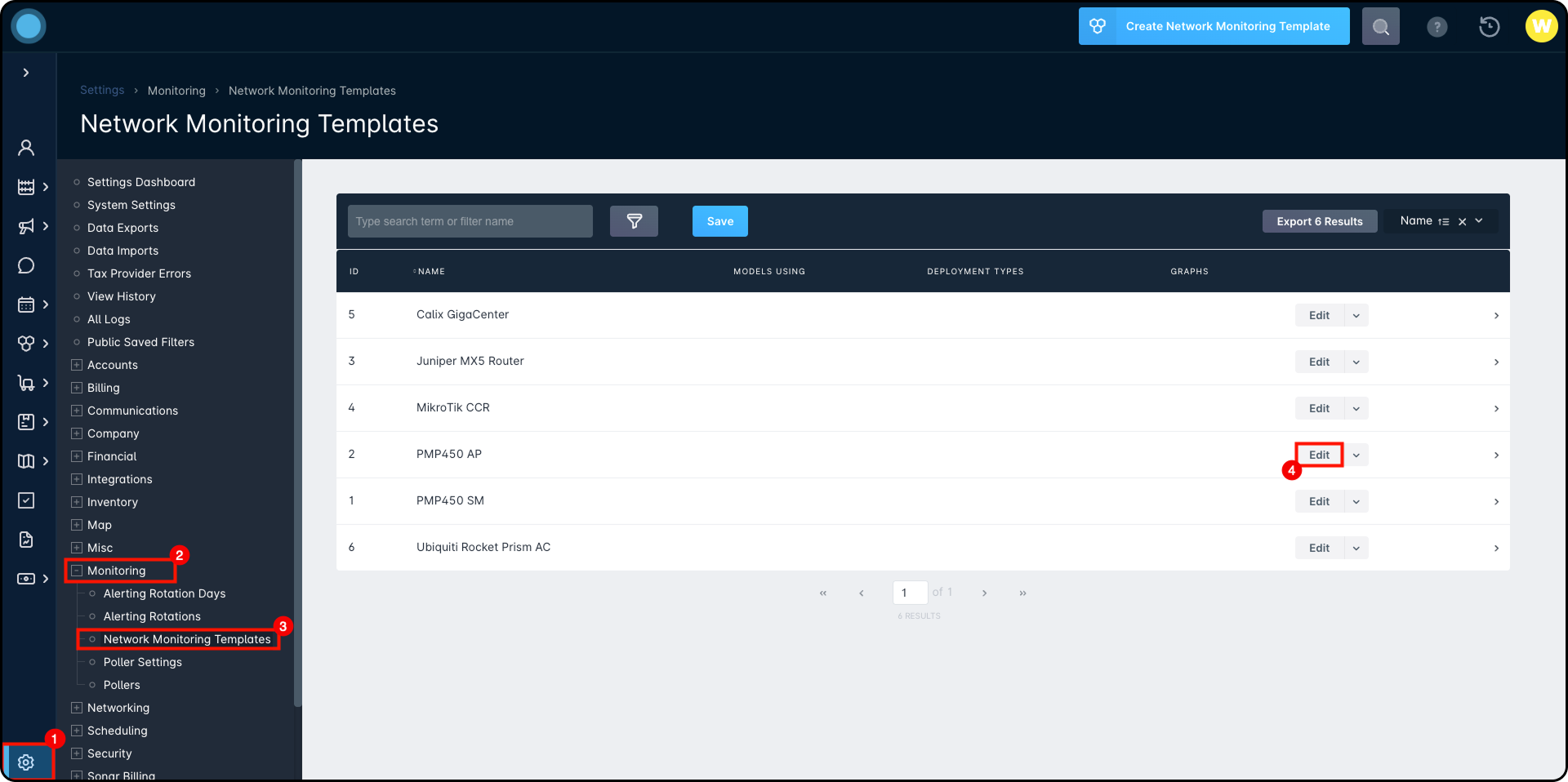Image resolution: width=1568 pixels, height=782 pixels.
Task: Open the user avatar menu
Action: (x=1541, y=26)
